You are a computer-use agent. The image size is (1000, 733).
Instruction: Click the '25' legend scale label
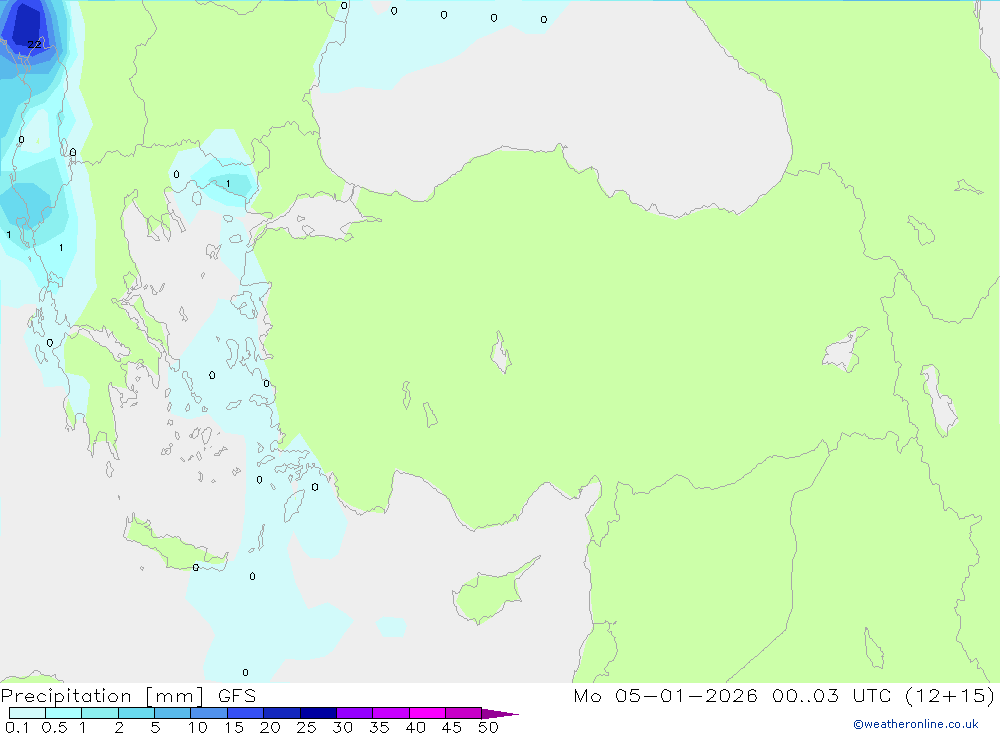point(306,727)
